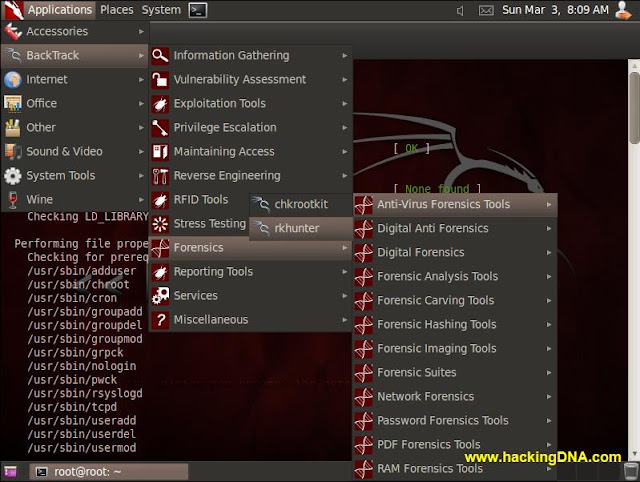Screen dimensions: 640x482
Task: Click the trash icon in bottom panel
Action: pos(631,471)
